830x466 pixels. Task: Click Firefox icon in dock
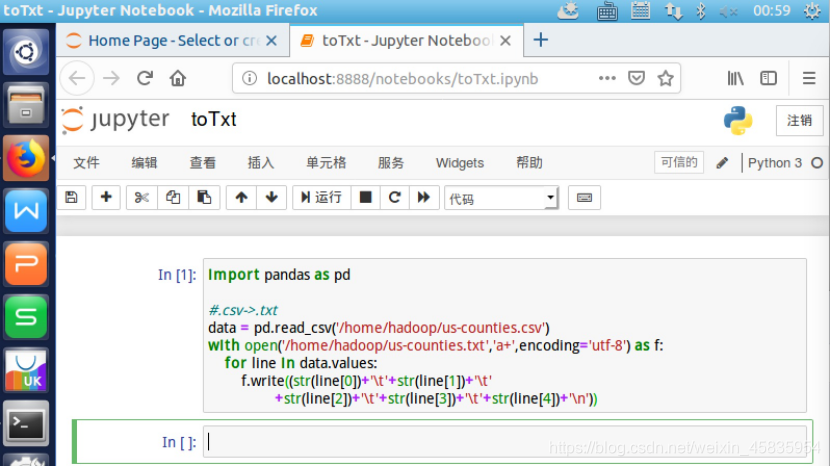(x=26, y=158)
